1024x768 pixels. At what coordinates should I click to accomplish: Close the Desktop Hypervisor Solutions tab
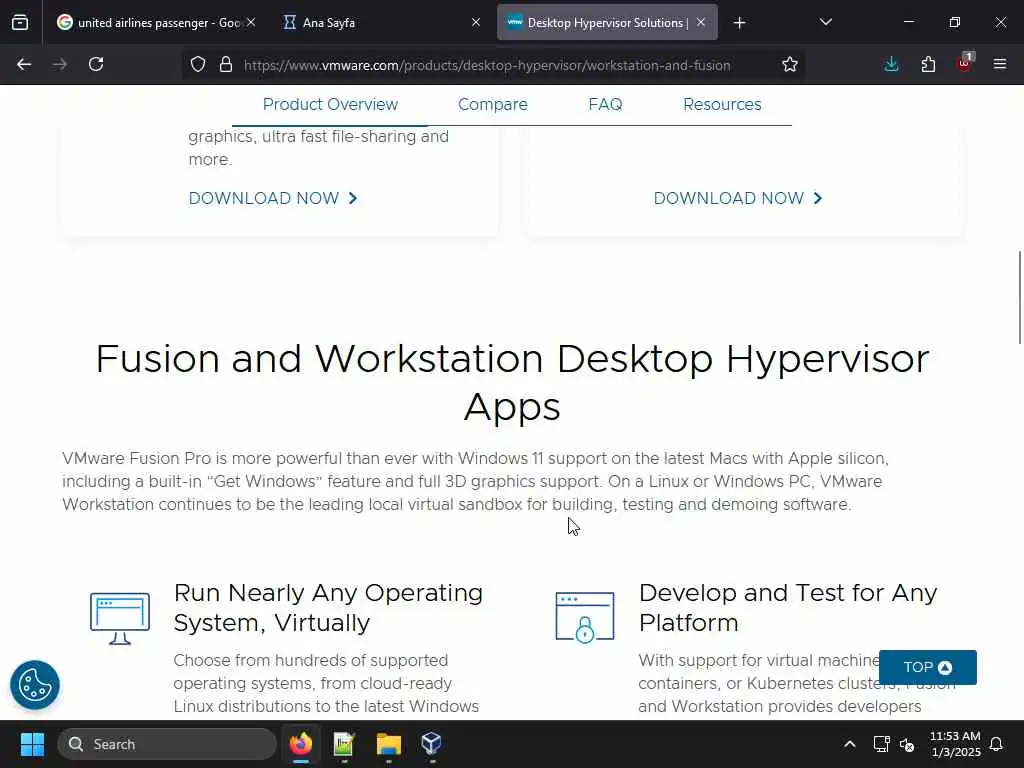701,22
